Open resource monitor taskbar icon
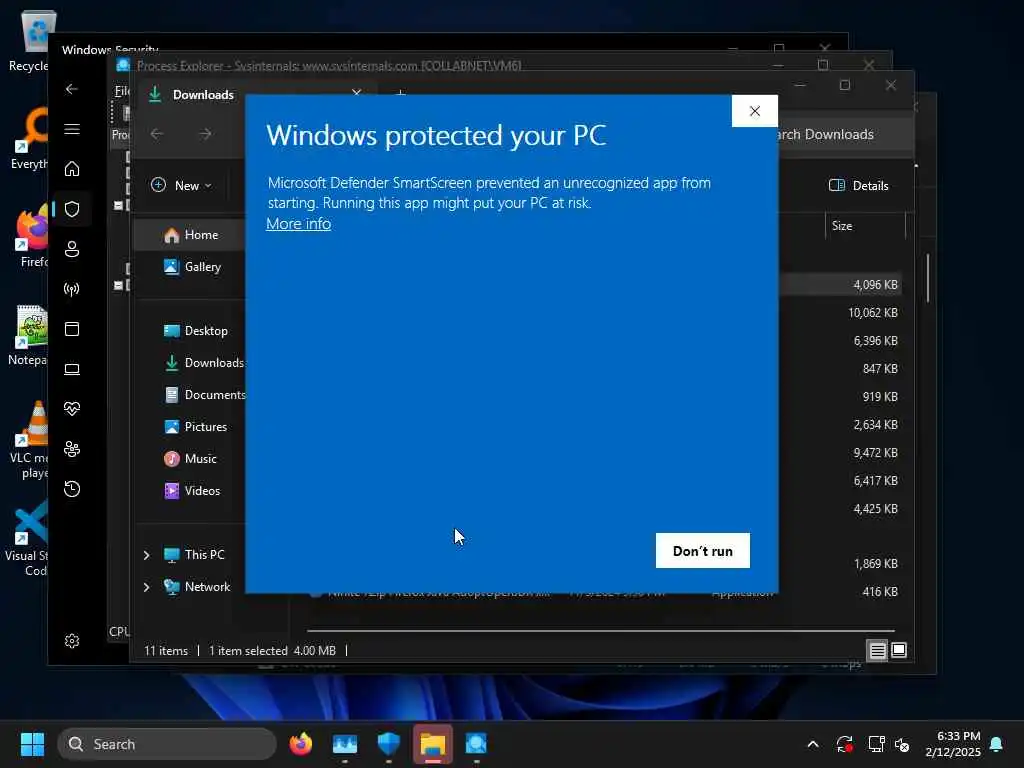This screenshot has width=1024, height=768. (345, 744)
